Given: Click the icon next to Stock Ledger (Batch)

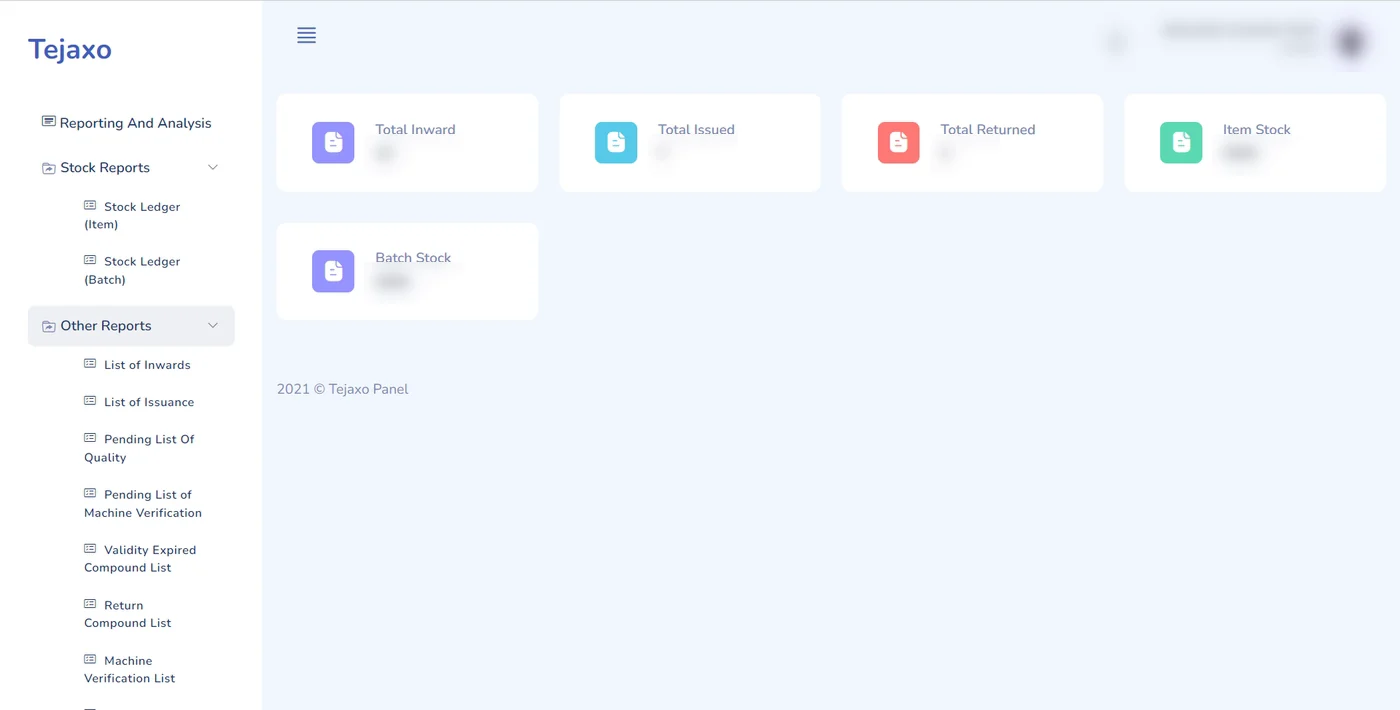Looking at the screenshot, I should point(90,260).
